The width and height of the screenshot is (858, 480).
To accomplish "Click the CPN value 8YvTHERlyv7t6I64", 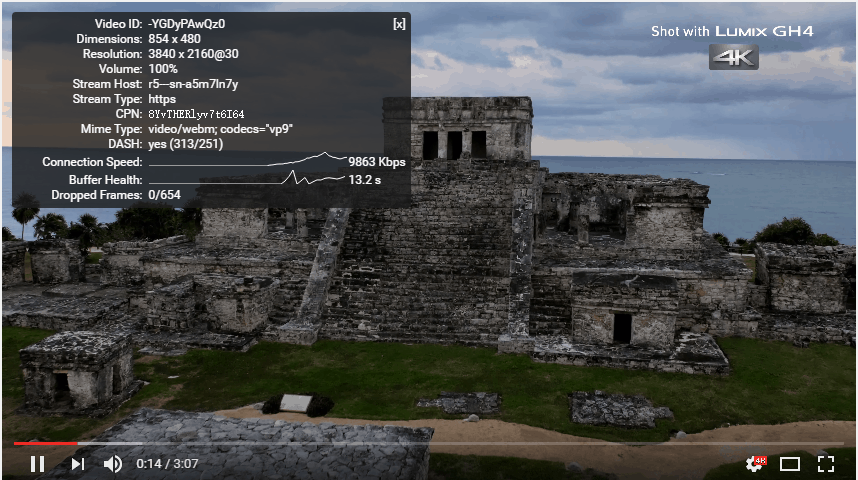I will tap(196, 114).
